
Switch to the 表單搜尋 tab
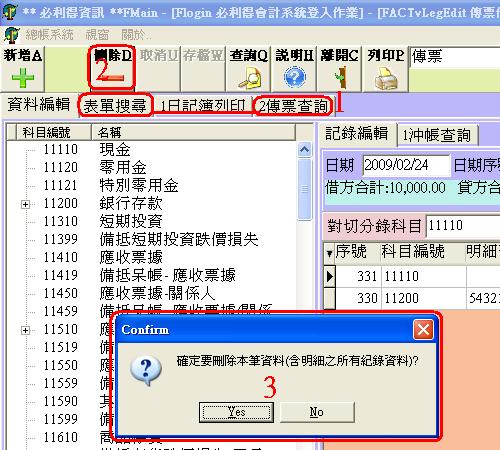(x=115, y=106)
